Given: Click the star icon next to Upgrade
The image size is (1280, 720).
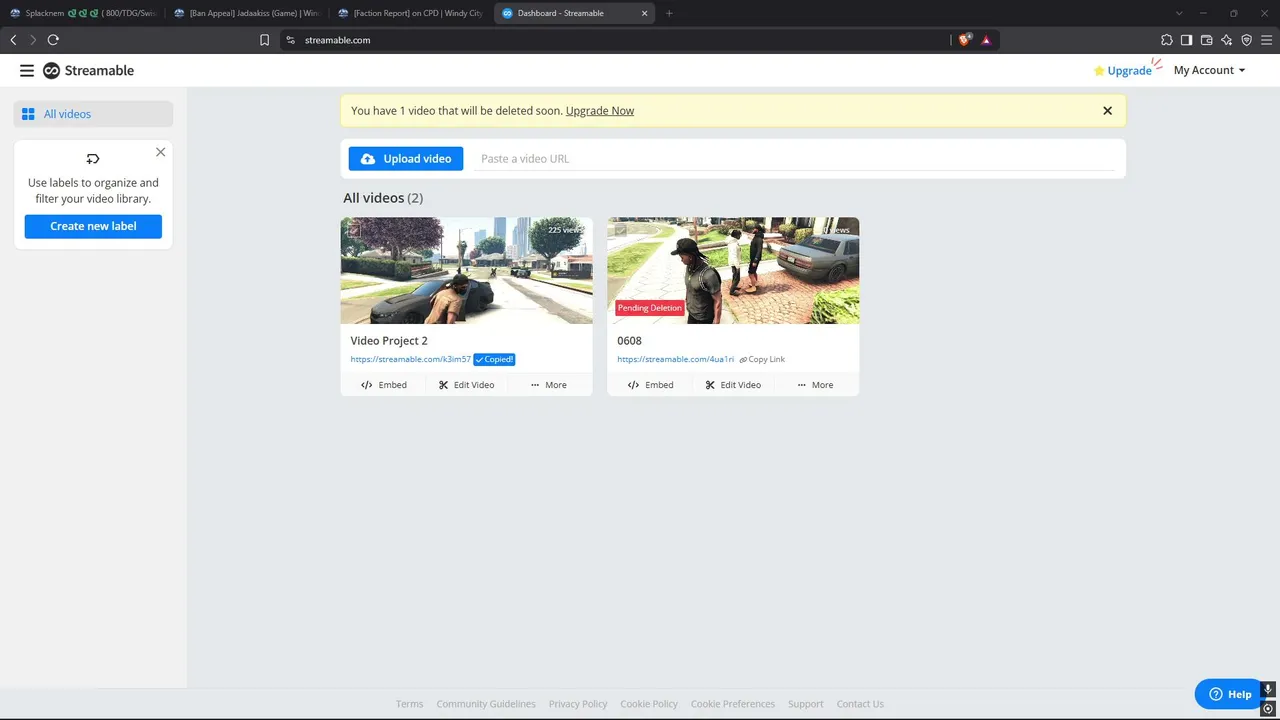Looking at the screenshot, I should click(1099, 71).
